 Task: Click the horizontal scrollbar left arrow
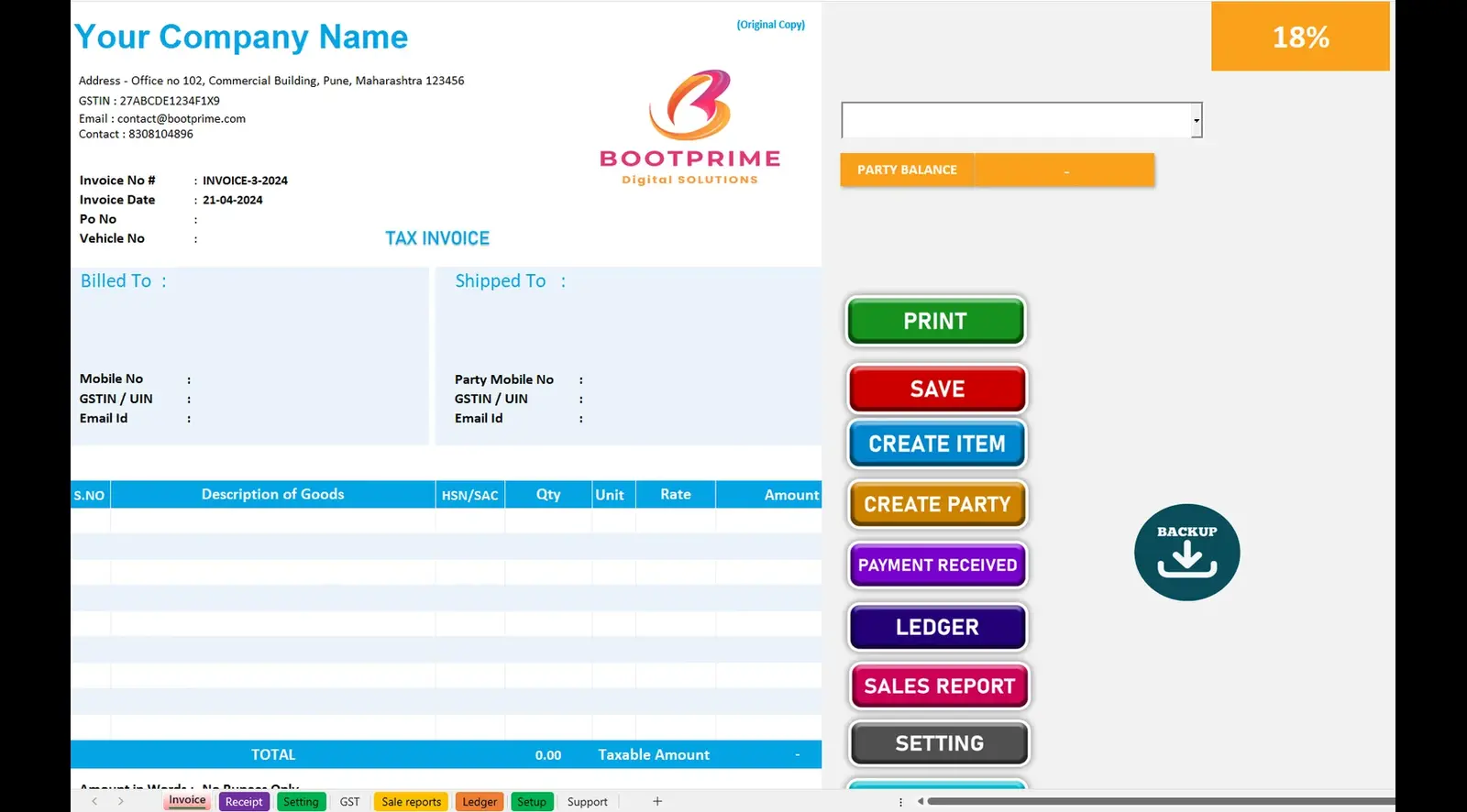[x=921, y=801]
